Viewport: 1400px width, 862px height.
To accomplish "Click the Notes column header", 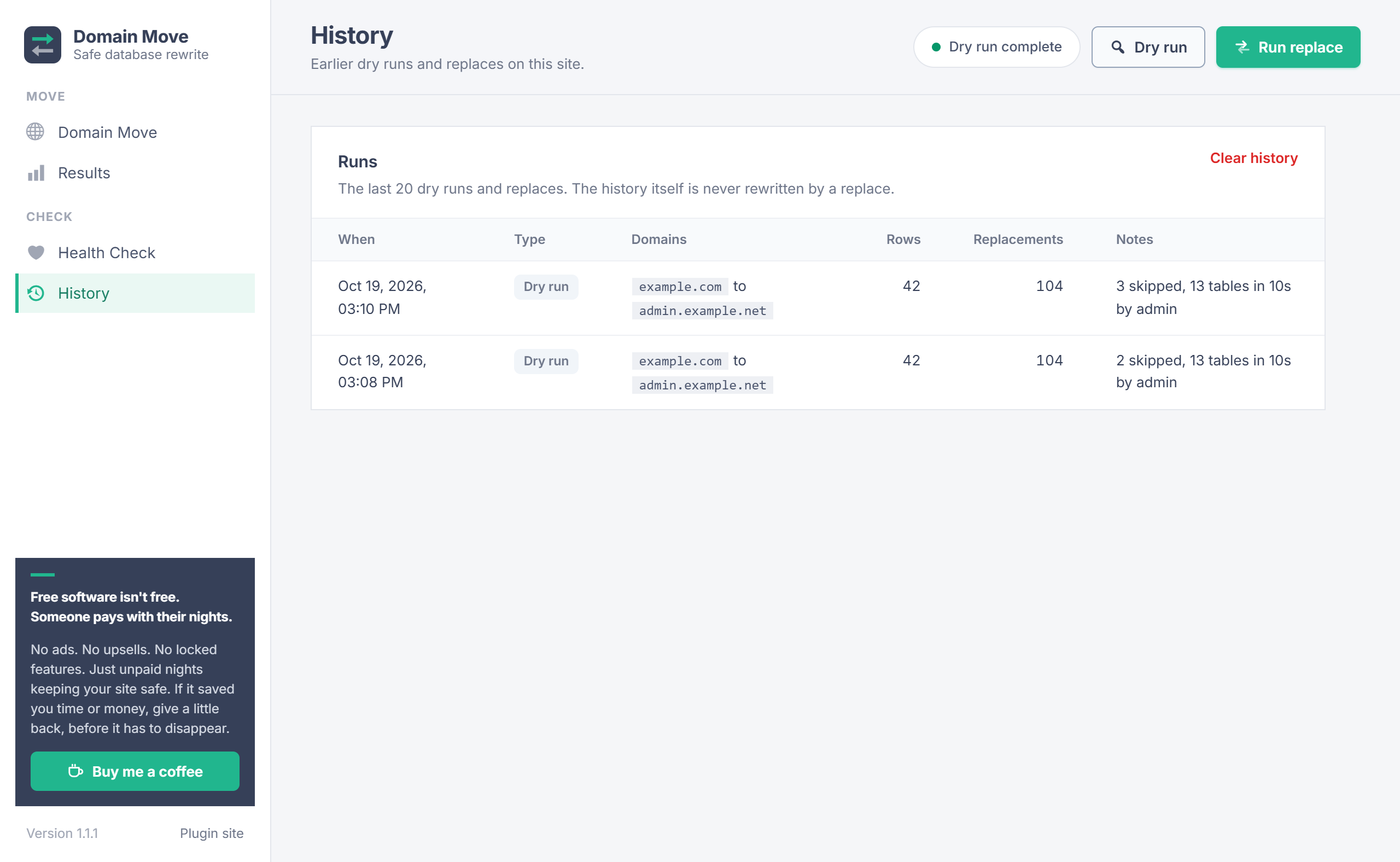I will point(1134,240).
